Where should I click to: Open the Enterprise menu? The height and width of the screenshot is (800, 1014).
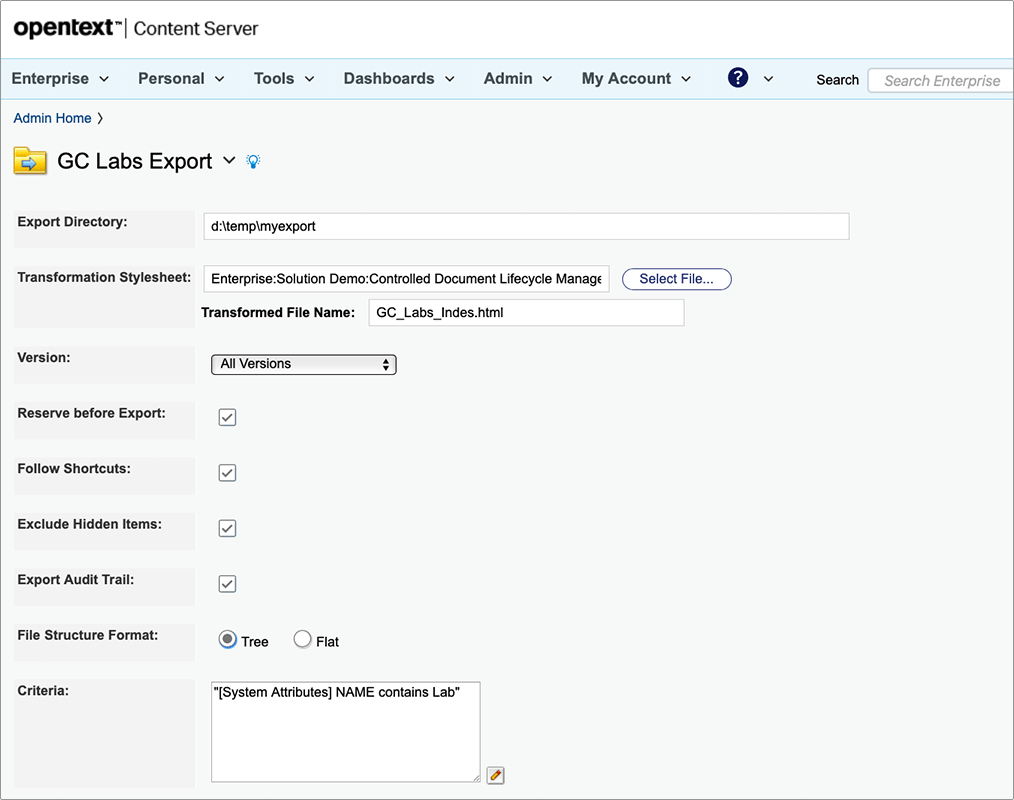click(60, 79)
